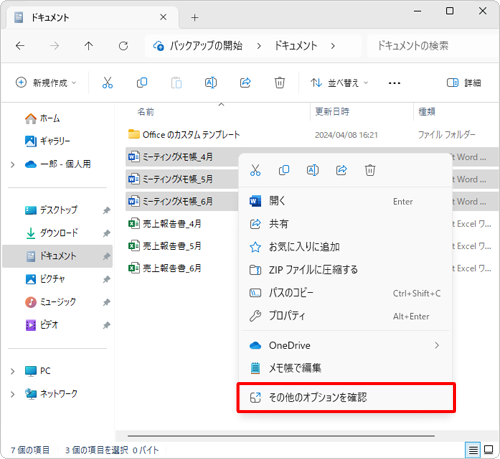Viewport: 500px width, 459px height.
Task: Switch to details list view in status bar
Action: tap(473, 450)
